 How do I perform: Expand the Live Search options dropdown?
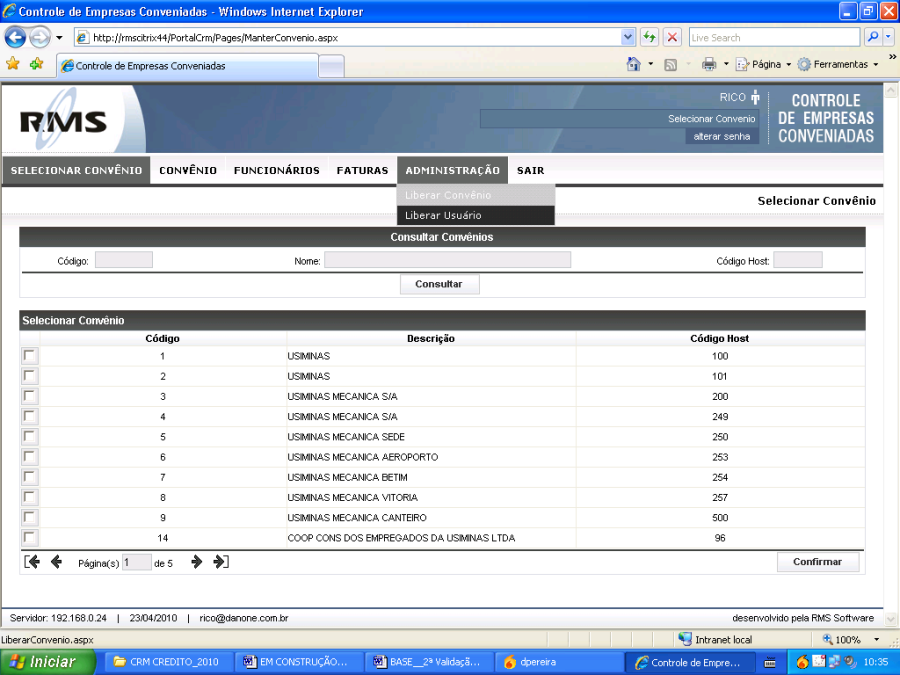888,37
